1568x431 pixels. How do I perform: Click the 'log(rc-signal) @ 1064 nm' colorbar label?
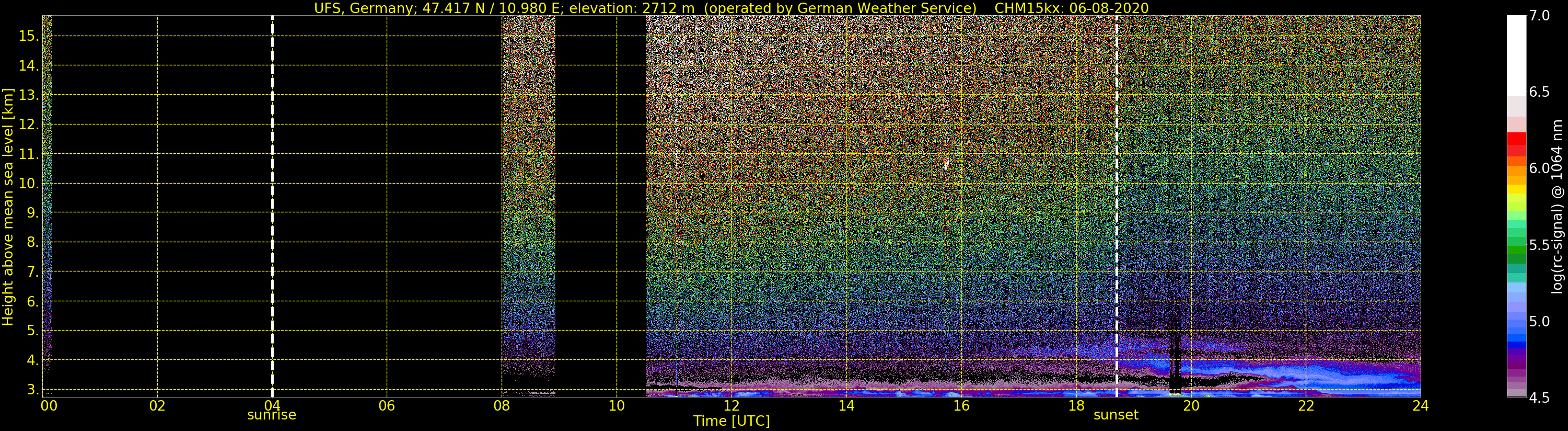click(x=1557, y=207)
